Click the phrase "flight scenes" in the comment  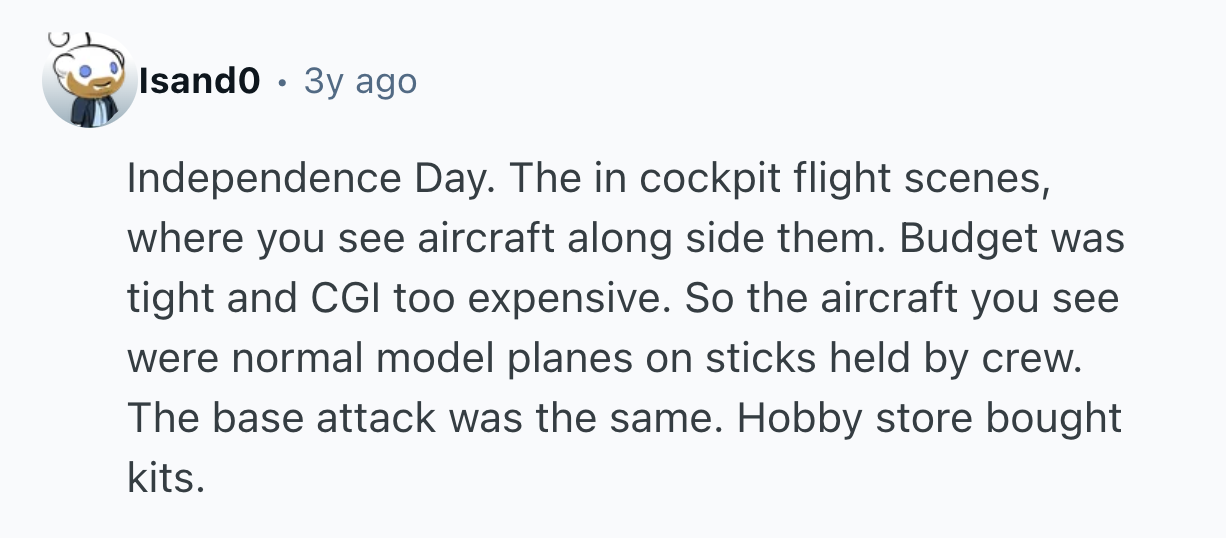913,179
